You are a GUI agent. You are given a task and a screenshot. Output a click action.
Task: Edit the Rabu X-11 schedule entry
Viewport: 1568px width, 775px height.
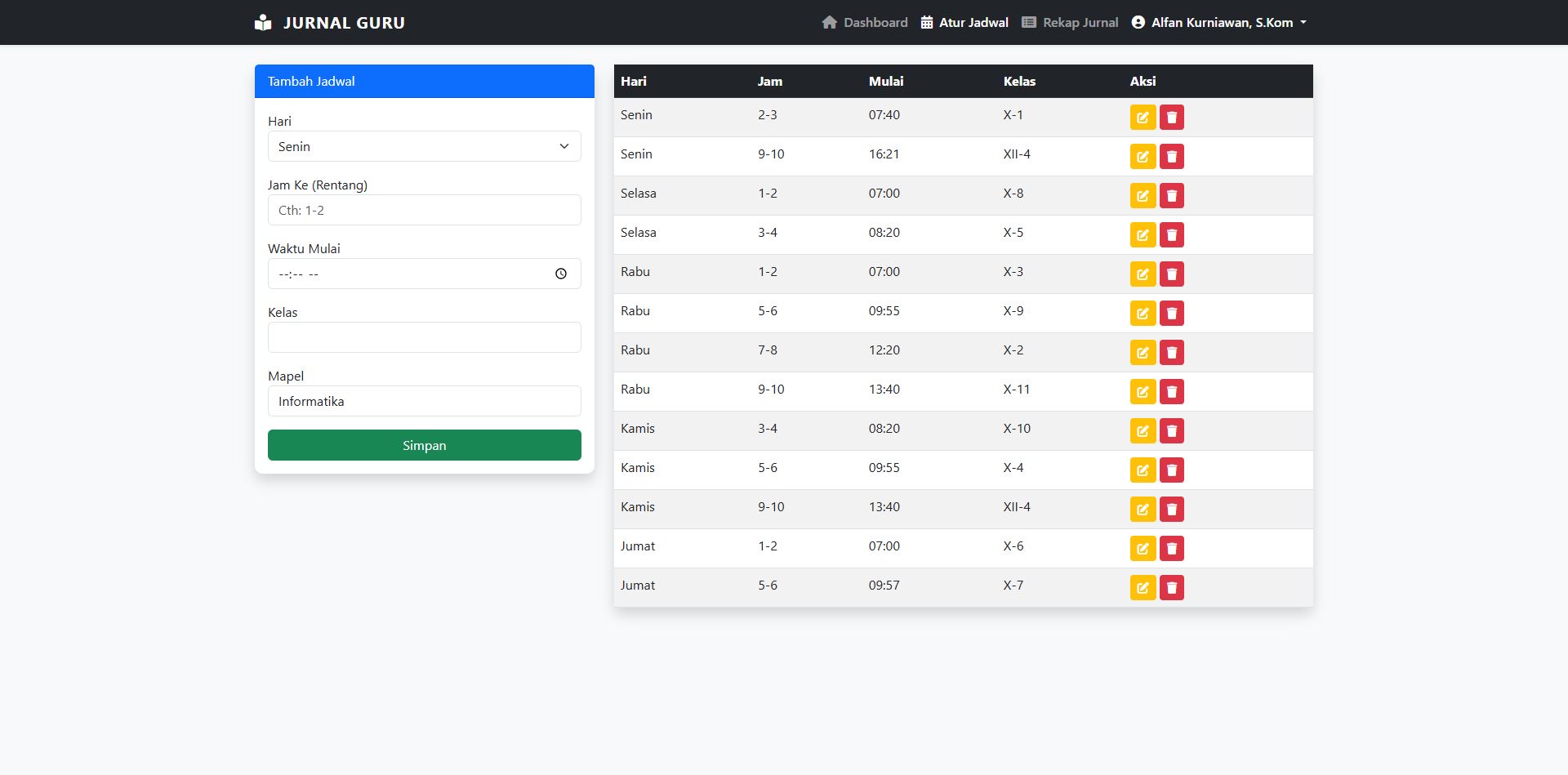coord(1143,392)
